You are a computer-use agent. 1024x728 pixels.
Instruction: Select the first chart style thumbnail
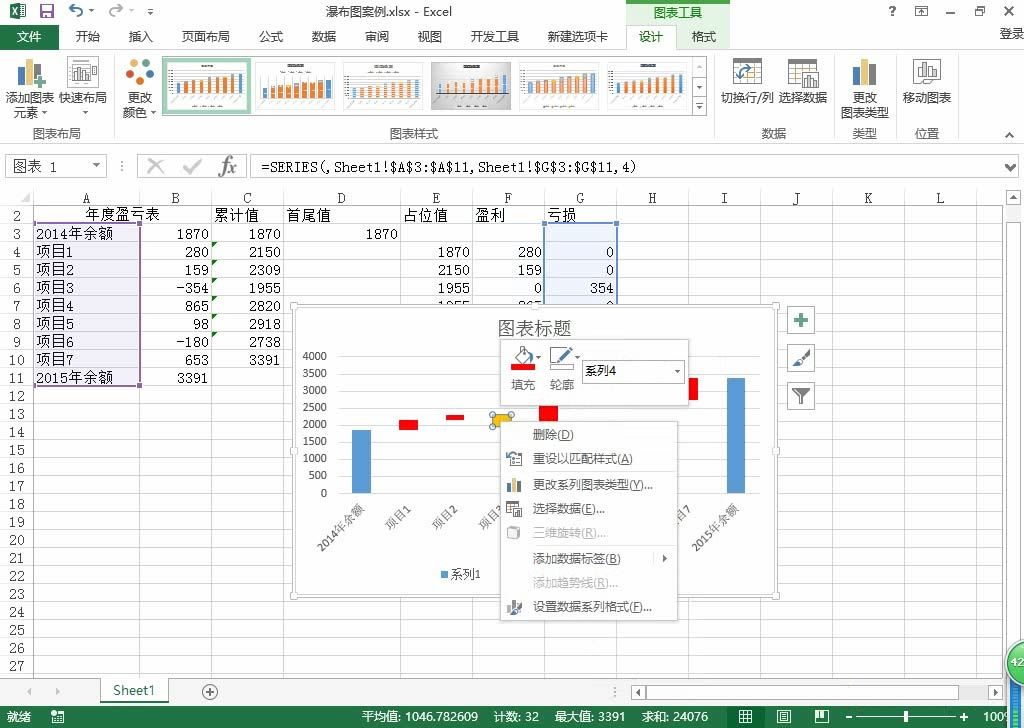(206, 86)
